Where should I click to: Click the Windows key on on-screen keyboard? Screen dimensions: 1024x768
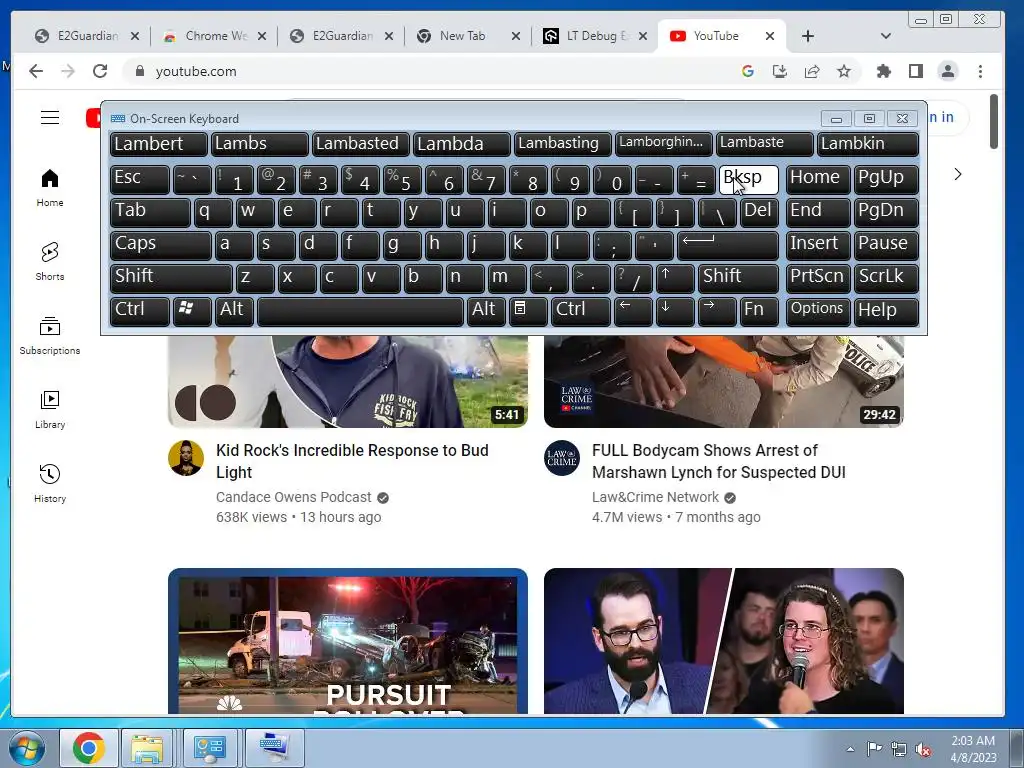point(192,312)
